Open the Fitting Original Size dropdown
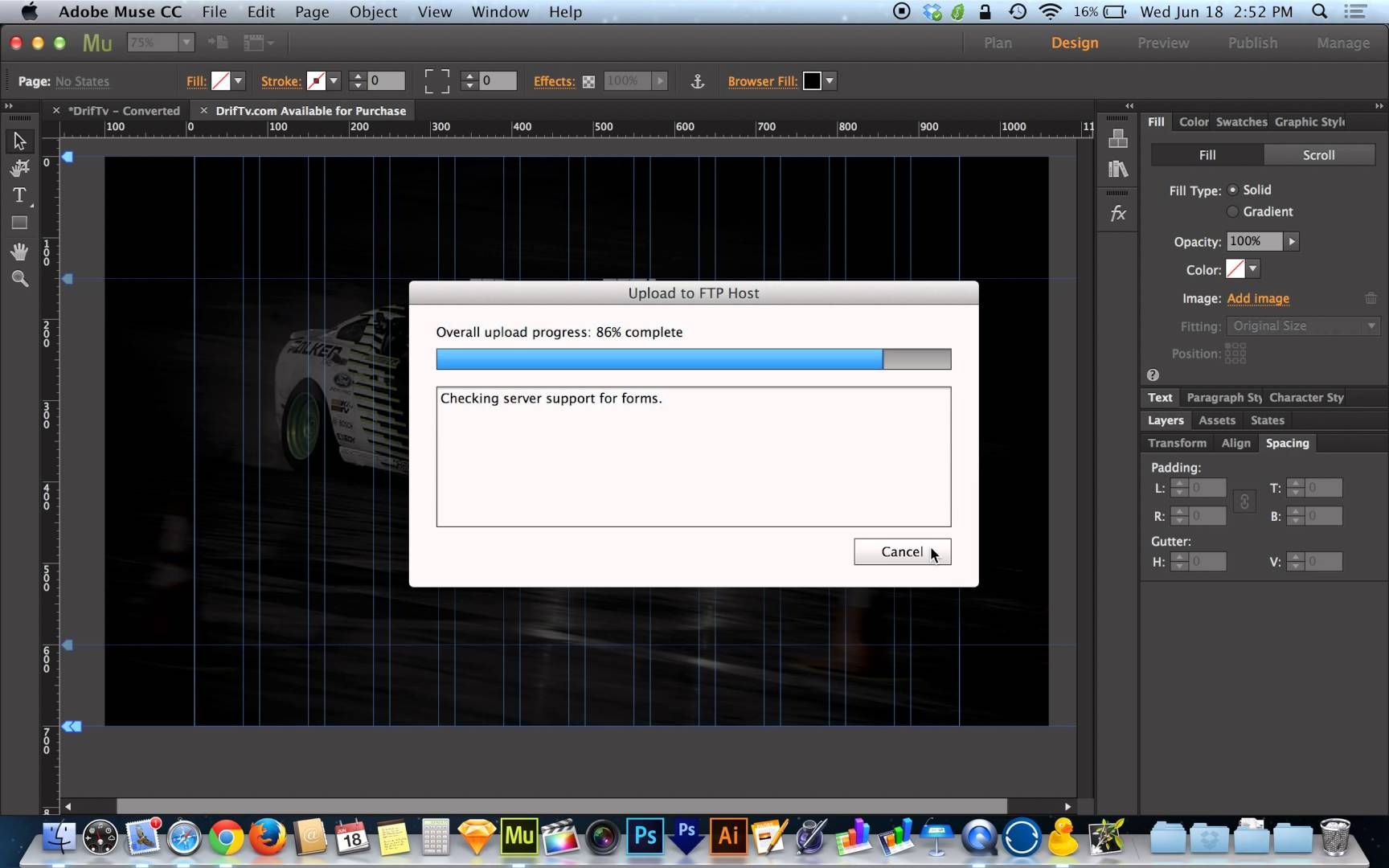 [1302, 326]
